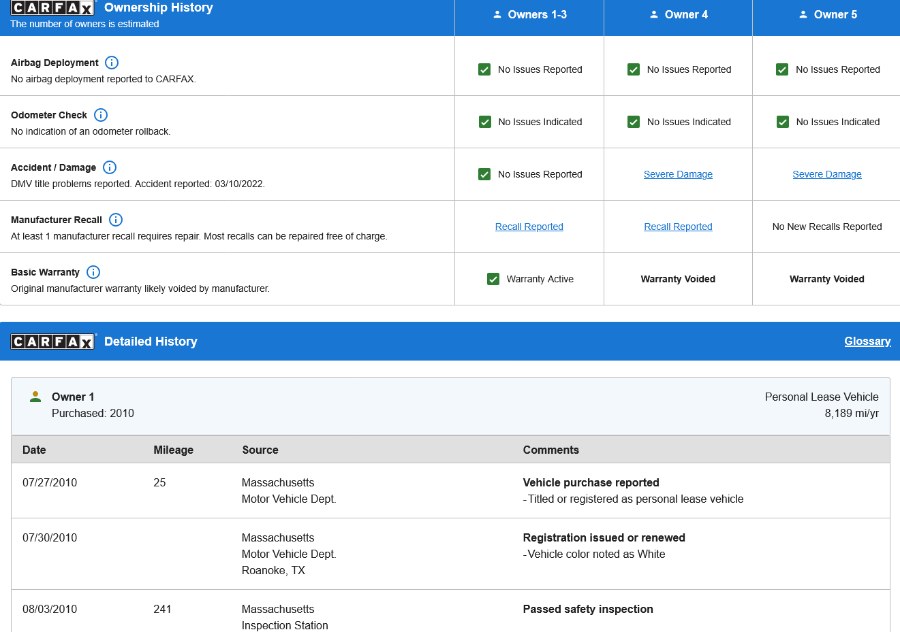The image size is (900, 632).
Task: Click the Odometer Check row label
Action: click(49, 115)
